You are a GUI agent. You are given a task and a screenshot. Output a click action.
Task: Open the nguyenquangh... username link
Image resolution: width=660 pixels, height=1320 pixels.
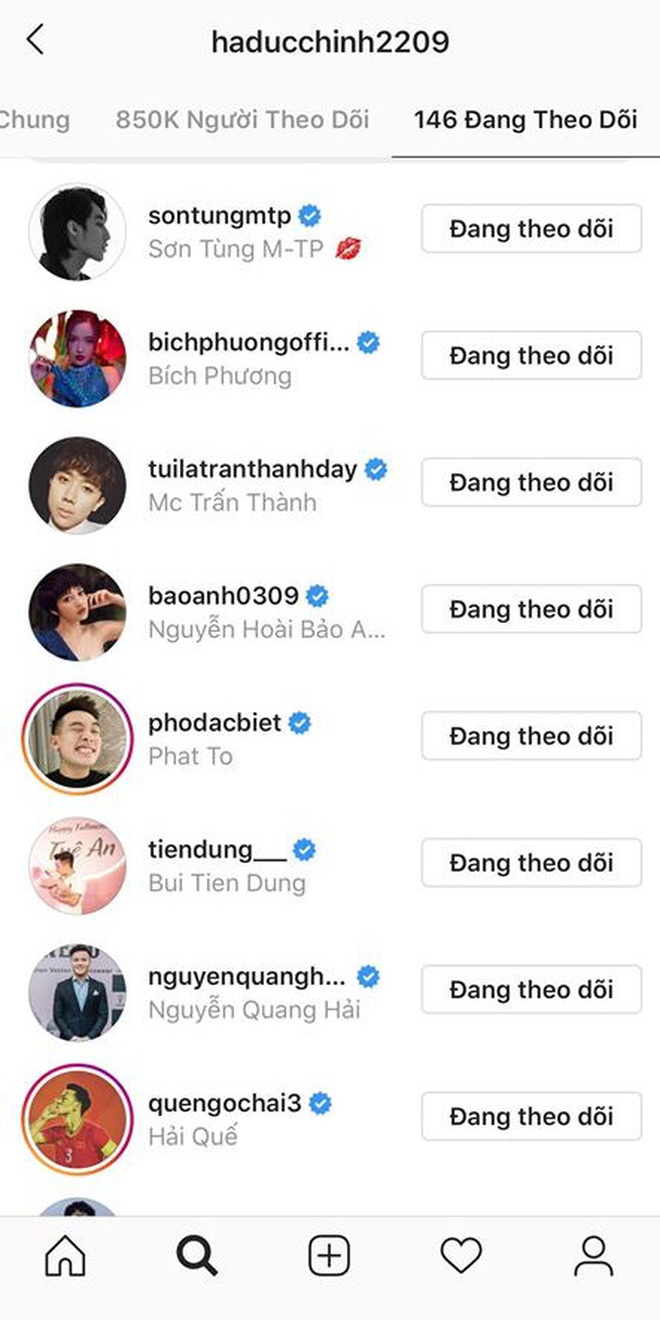pyautogui.click(x=247, y=975)
